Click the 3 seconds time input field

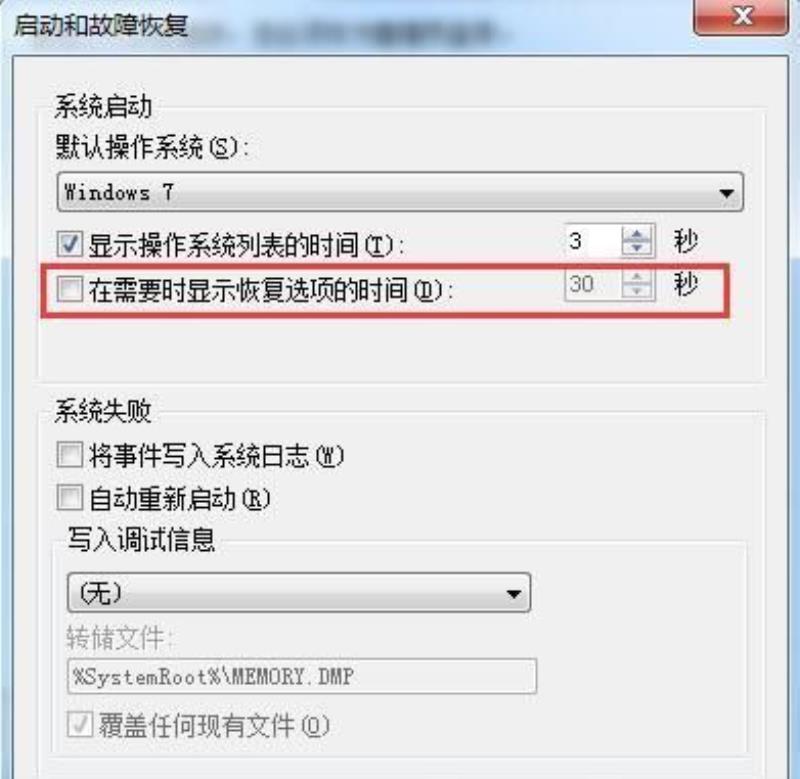(593, 241)
